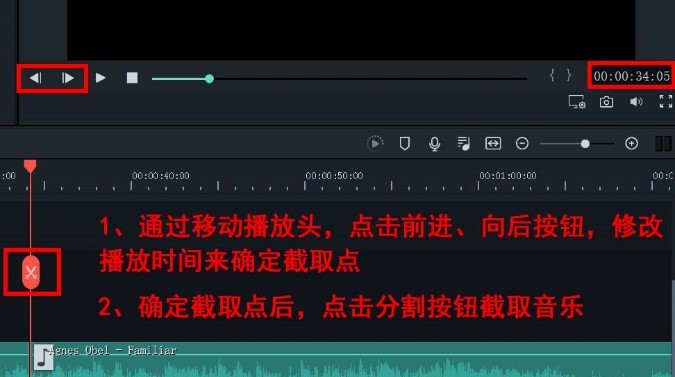Click the timeline zoom slider handle
Viewport: 675px width, 377px height.
tap(585, 144)
